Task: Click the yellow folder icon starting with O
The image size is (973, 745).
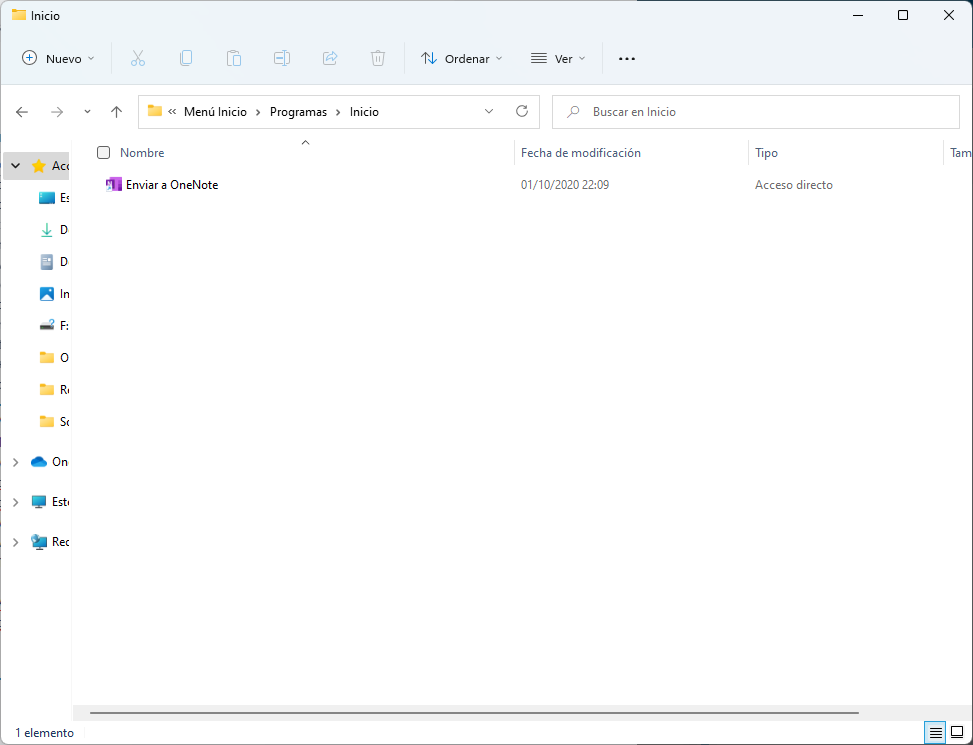Action: click(x=47, y=357)
